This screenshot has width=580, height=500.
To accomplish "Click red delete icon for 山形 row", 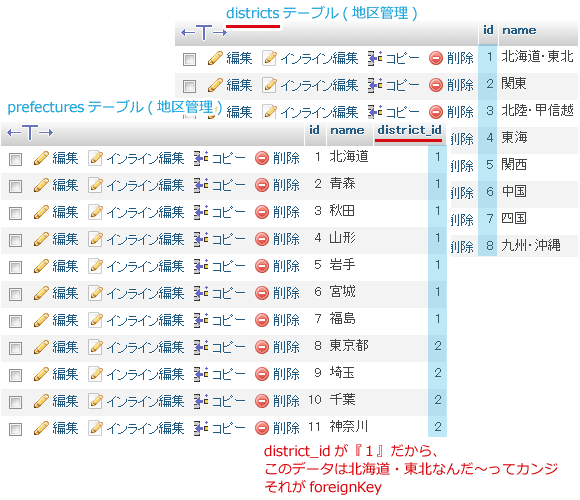I will 262,240.
